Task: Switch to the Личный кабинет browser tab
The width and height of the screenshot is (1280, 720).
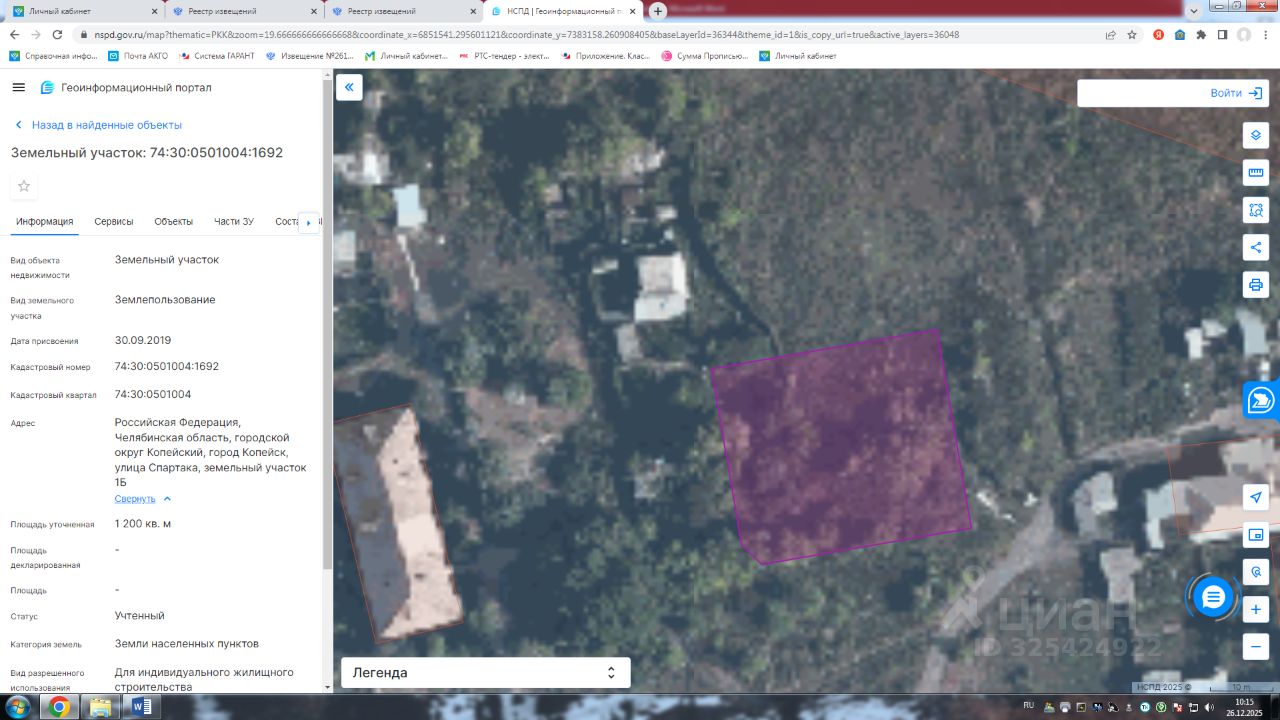Action: (84, 11)
